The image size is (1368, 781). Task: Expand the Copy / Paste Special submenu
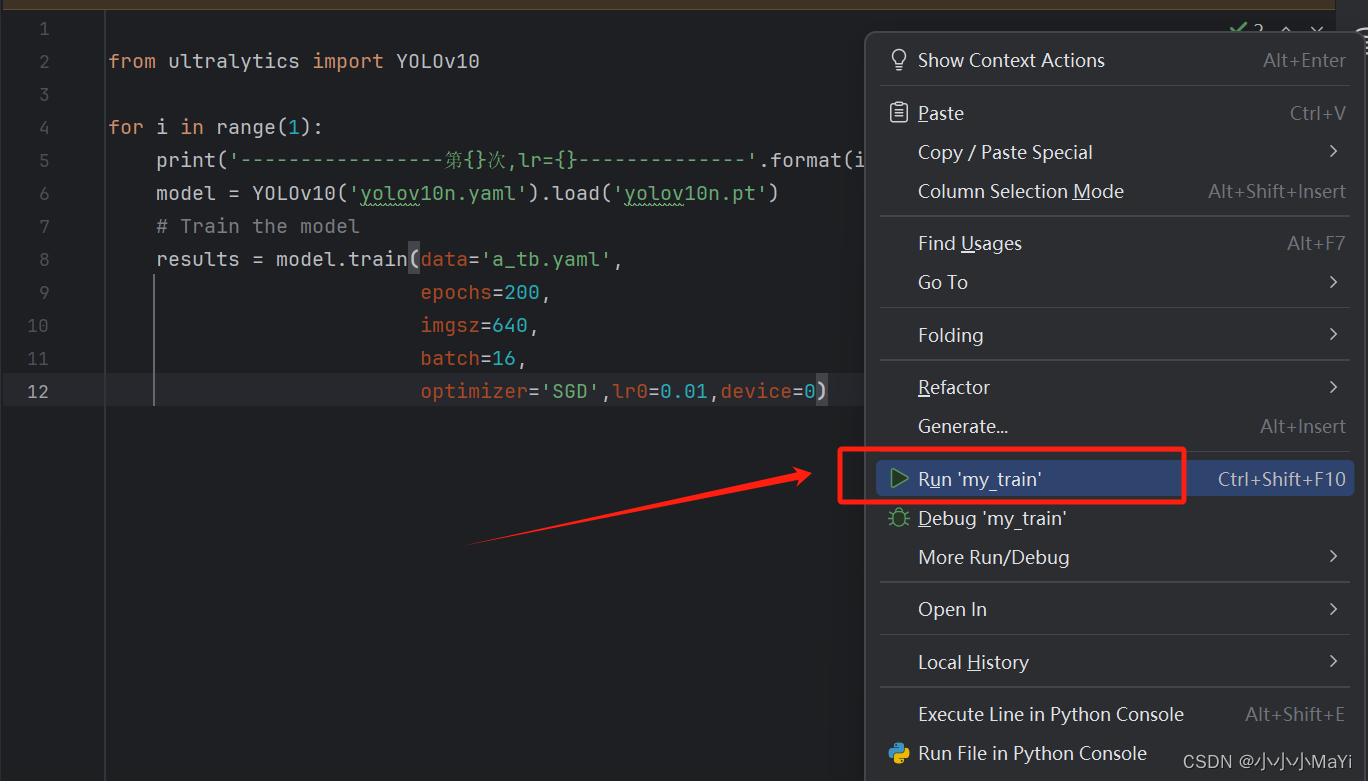[1116, 152]
